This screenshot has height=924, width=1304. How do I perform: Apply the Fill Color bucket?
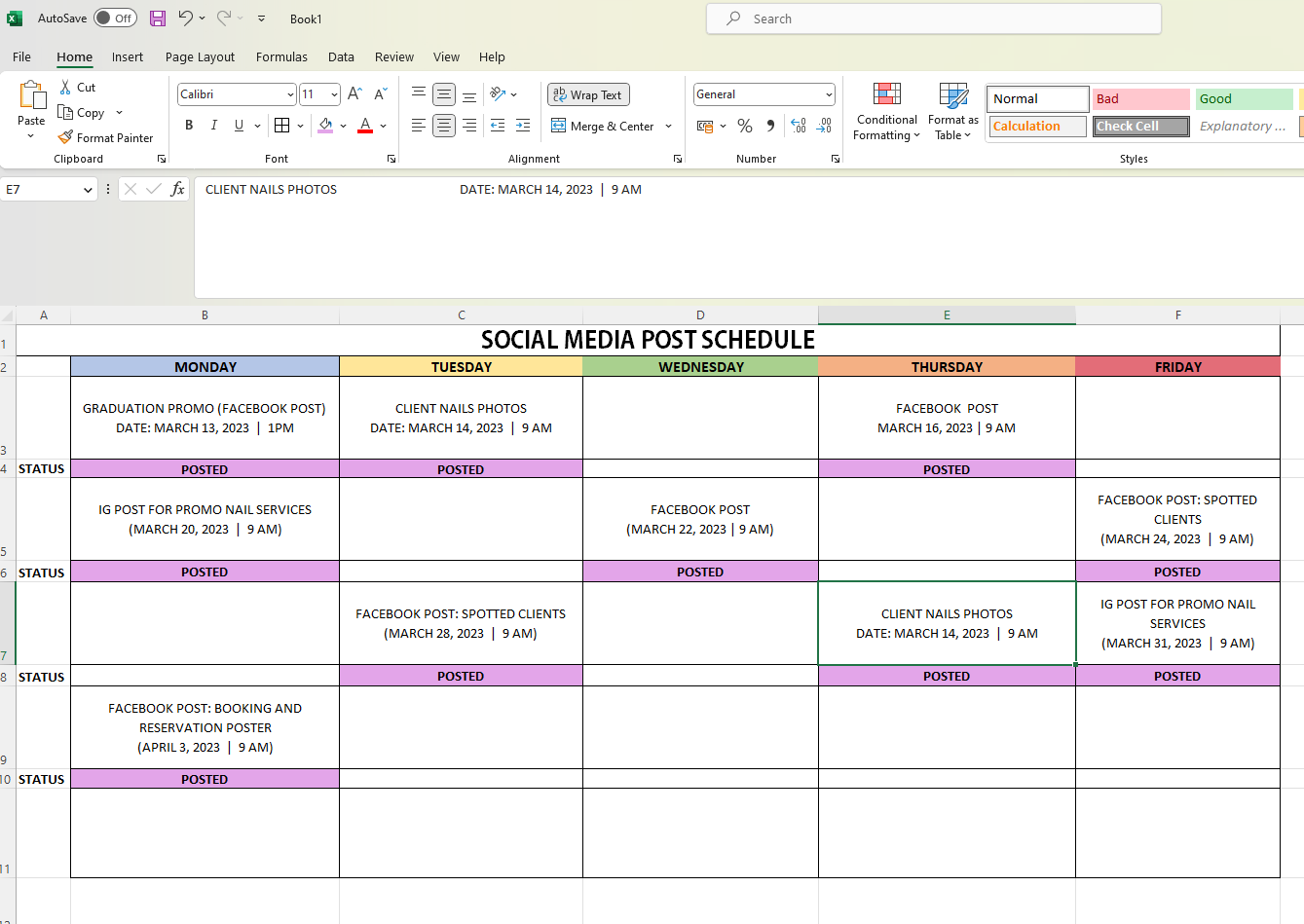tap(325, 126)
